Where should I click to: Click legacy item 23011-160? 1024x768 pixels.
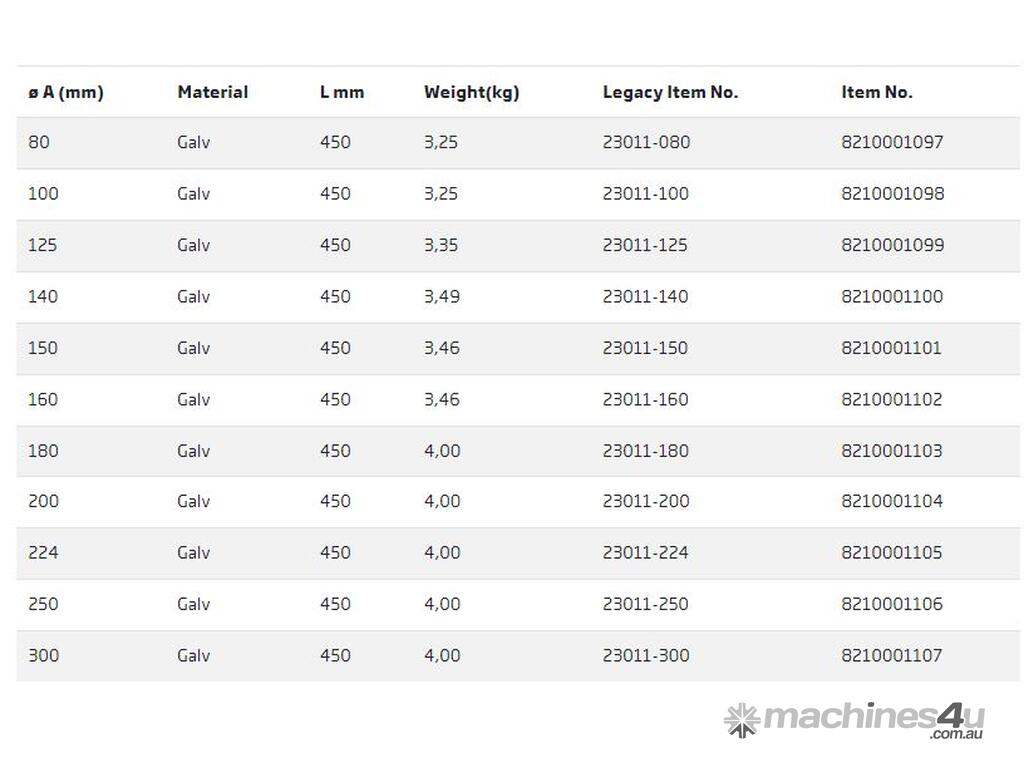point(645,399)
